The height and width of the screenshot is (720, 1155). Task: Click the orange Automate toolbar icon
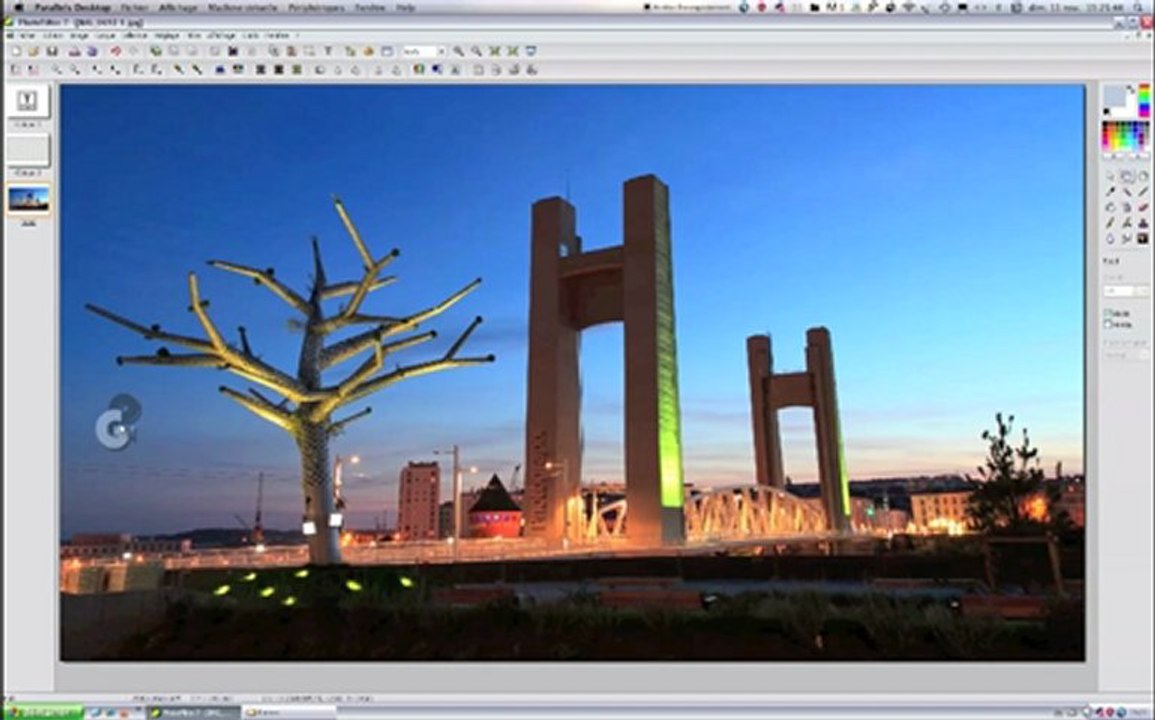(368, 52)
